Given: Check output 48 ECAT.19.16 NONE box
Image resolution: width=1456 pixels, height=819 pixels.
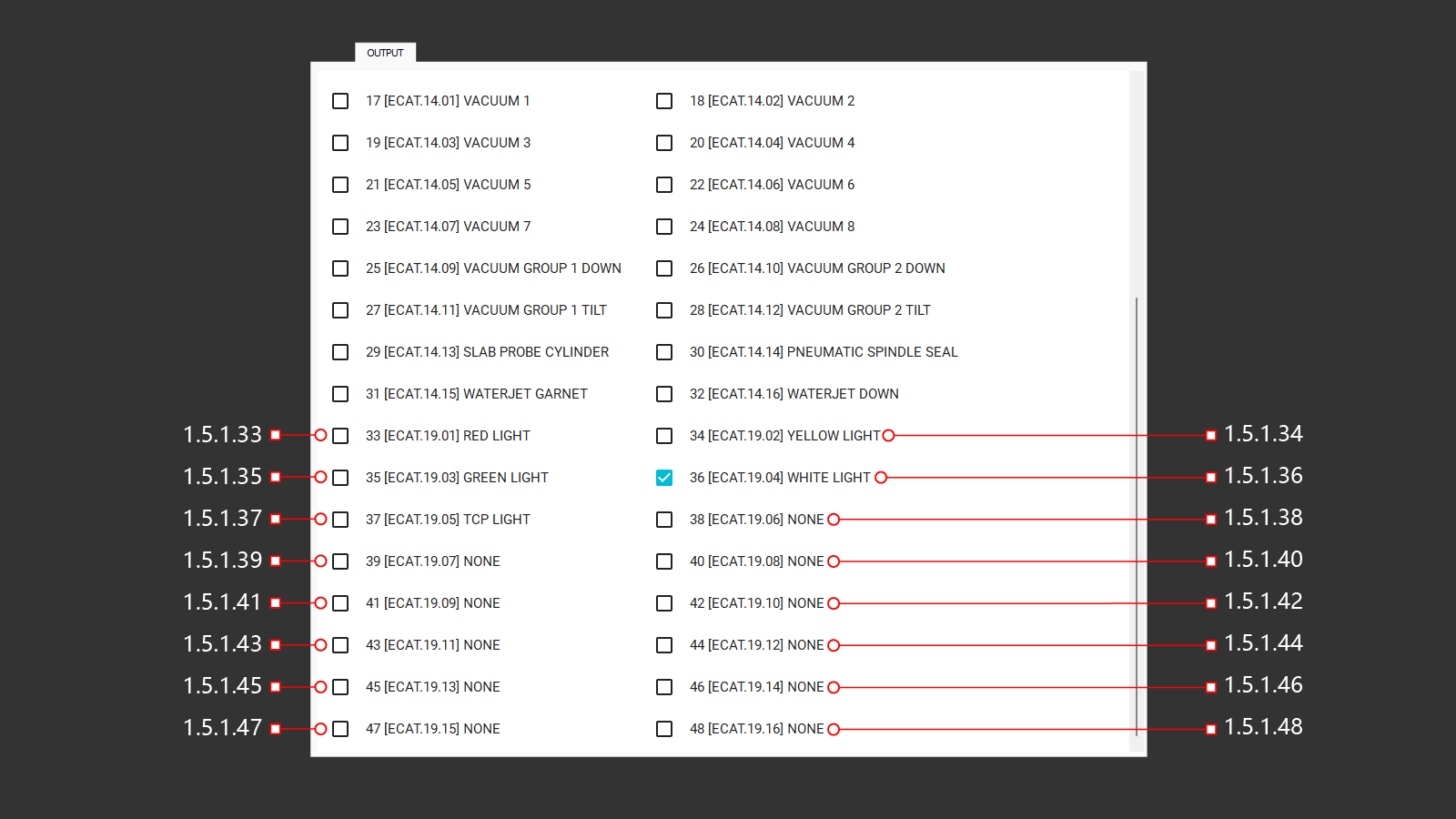Looking at the screenshot, I should (x=664, y=729).
